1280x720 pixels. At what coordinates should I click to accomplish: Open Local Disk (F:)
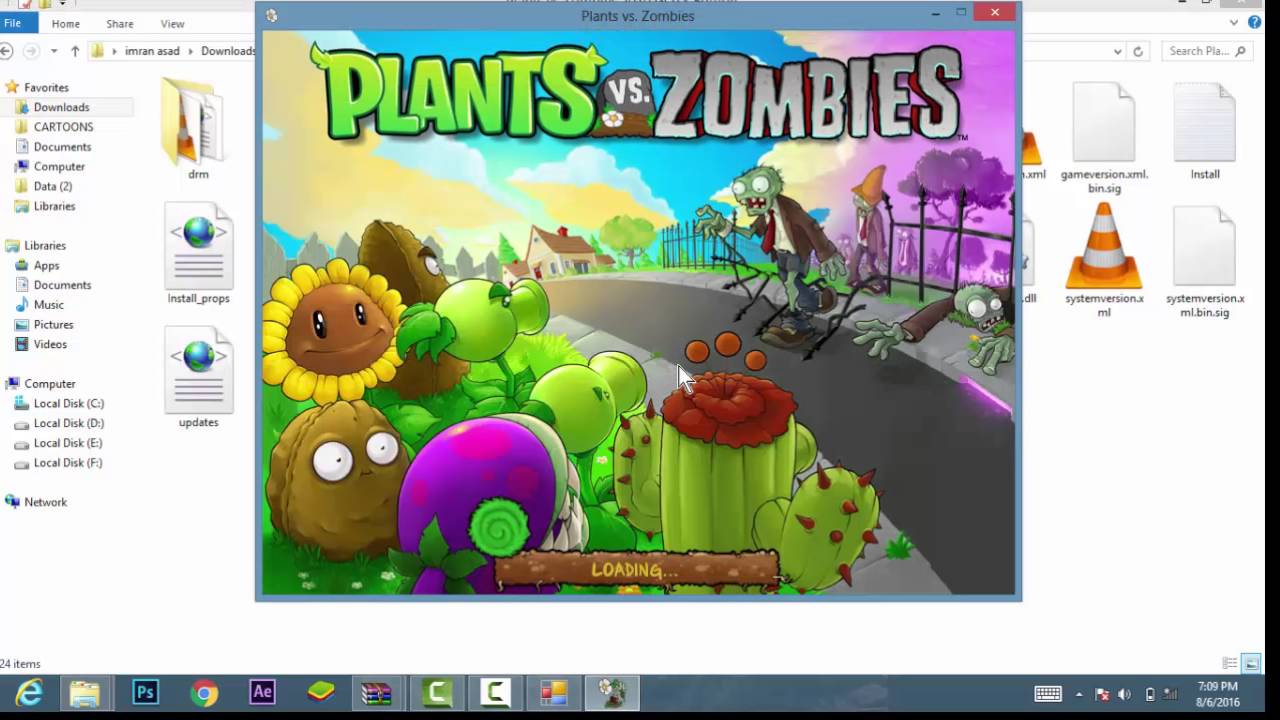(68, 463)
